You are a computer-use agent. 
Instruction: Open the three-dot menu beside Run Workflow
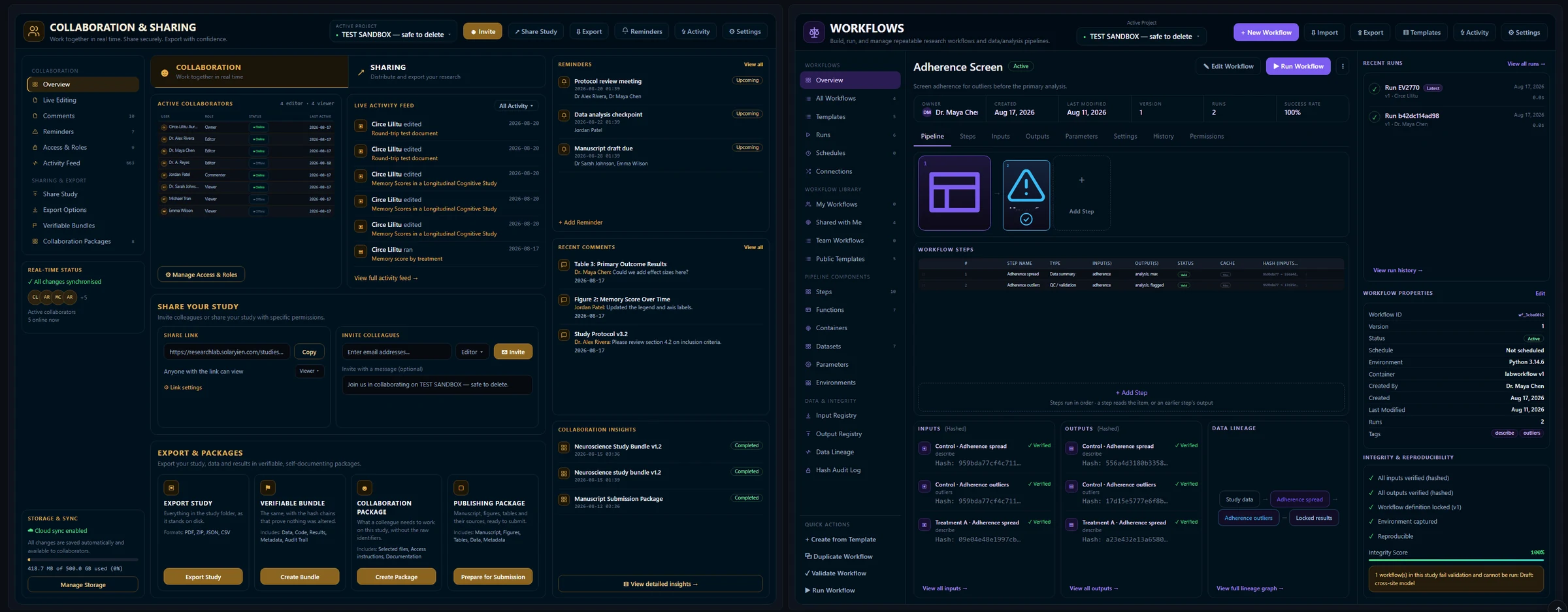(1343, 66)
